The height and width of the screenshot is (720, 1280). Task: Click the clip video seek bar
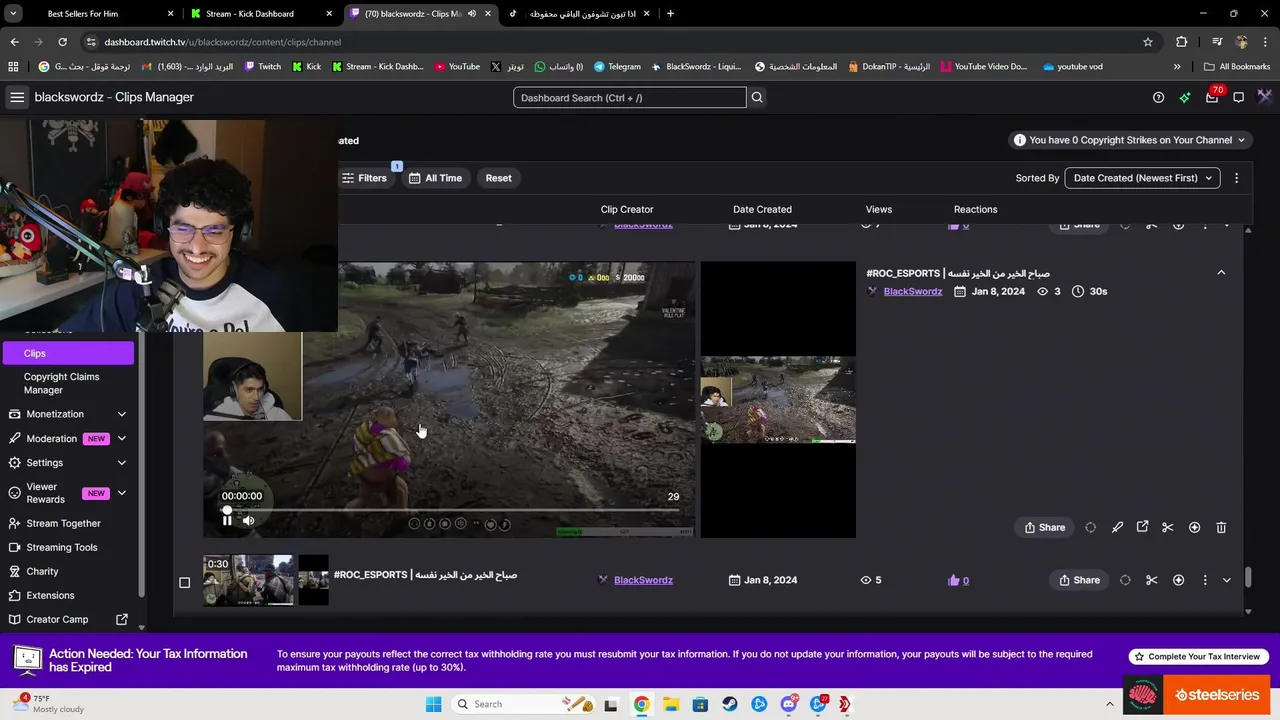[x=452, y=510]
